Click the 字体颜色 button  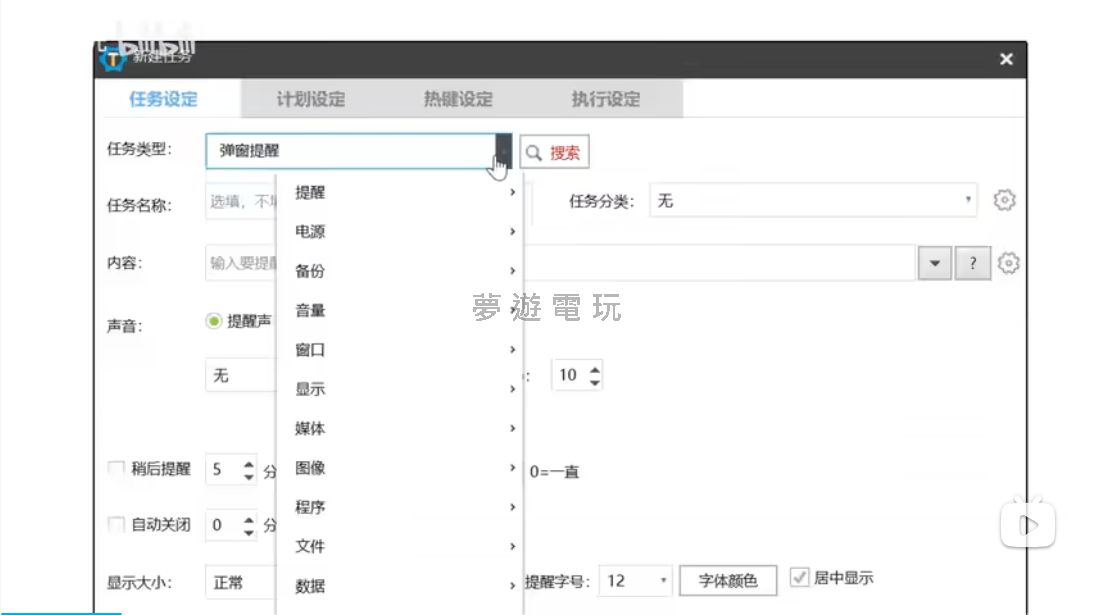point(727,581)
